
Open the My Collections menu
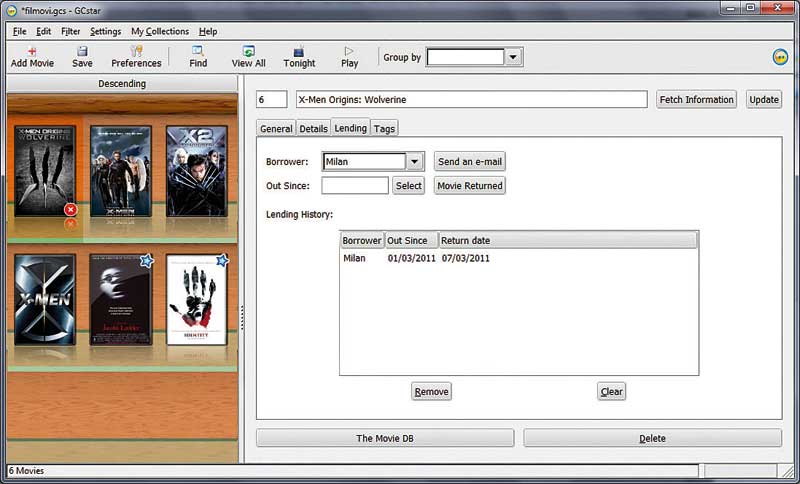160,32
